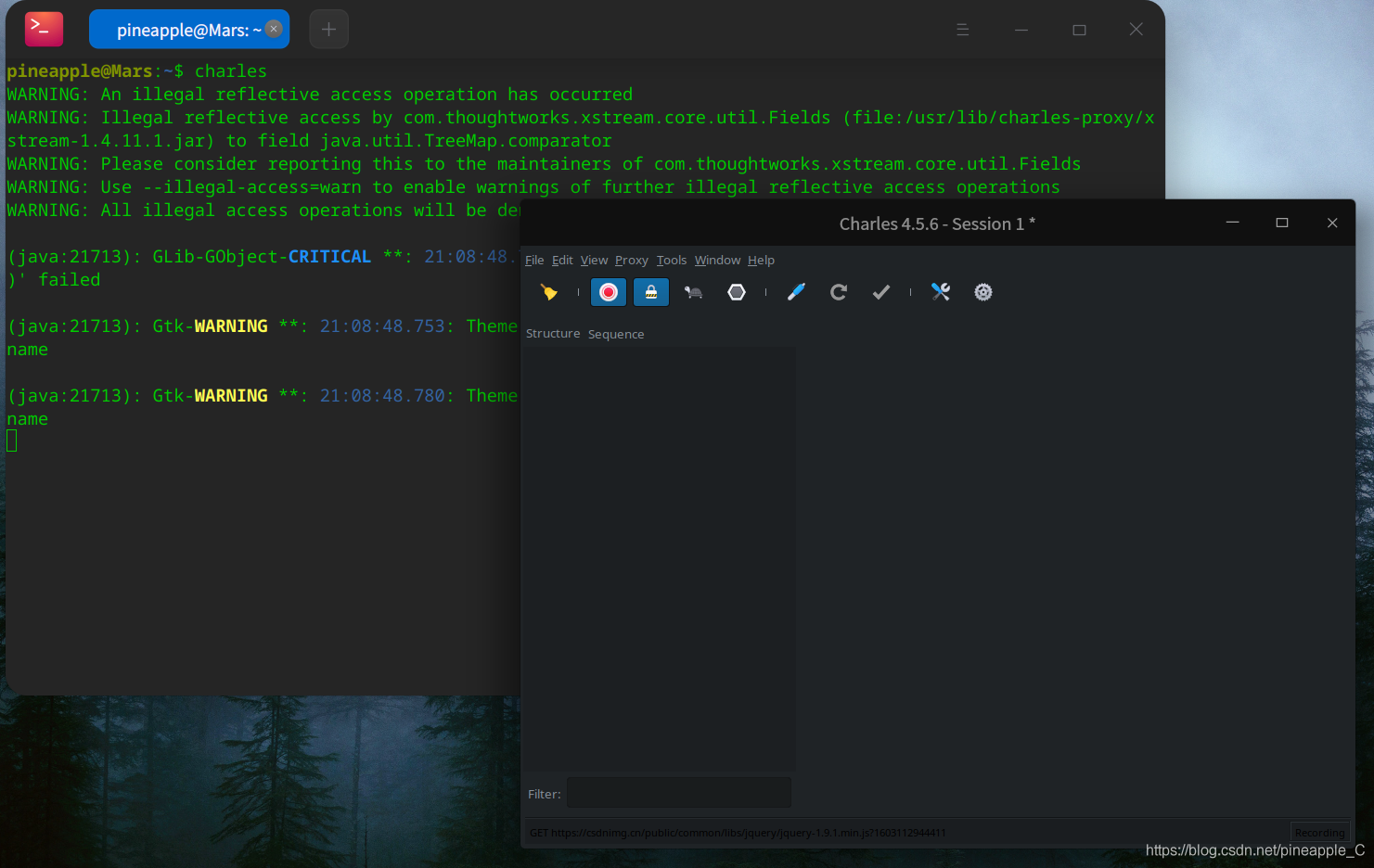Click the Gtk-WARNING line timestamped 21:08:48.753

[263, 326]
